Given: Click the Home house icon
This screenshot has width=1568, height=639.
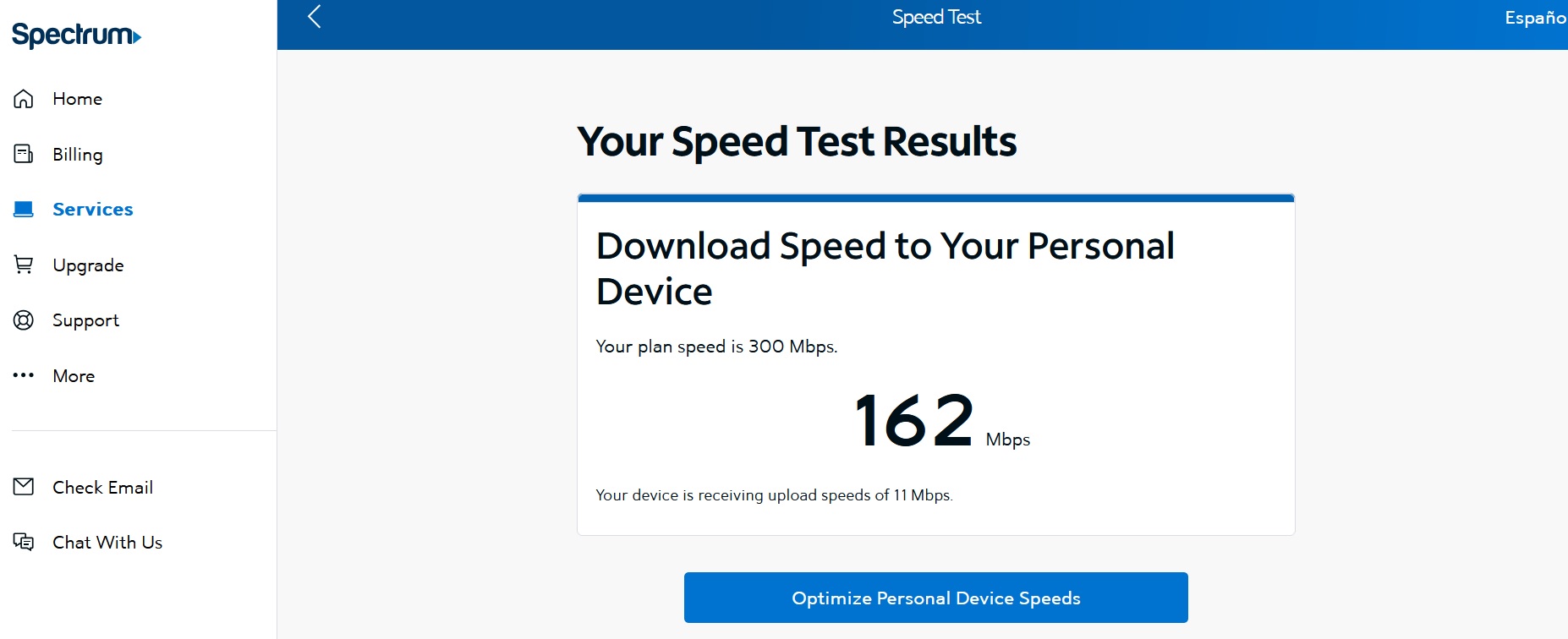Looking at the screenshot, I should (24, 99).
